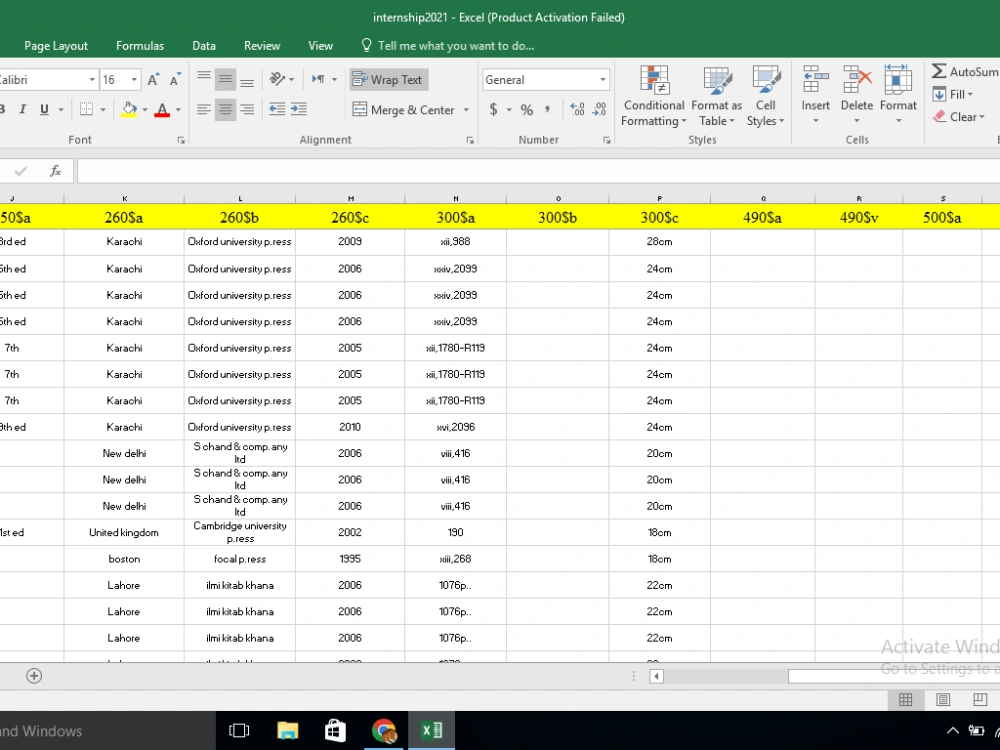The width and height of the screenshot is (1000, 750).
Task: Select Middle Align icon
Action: tap(225, 79)
